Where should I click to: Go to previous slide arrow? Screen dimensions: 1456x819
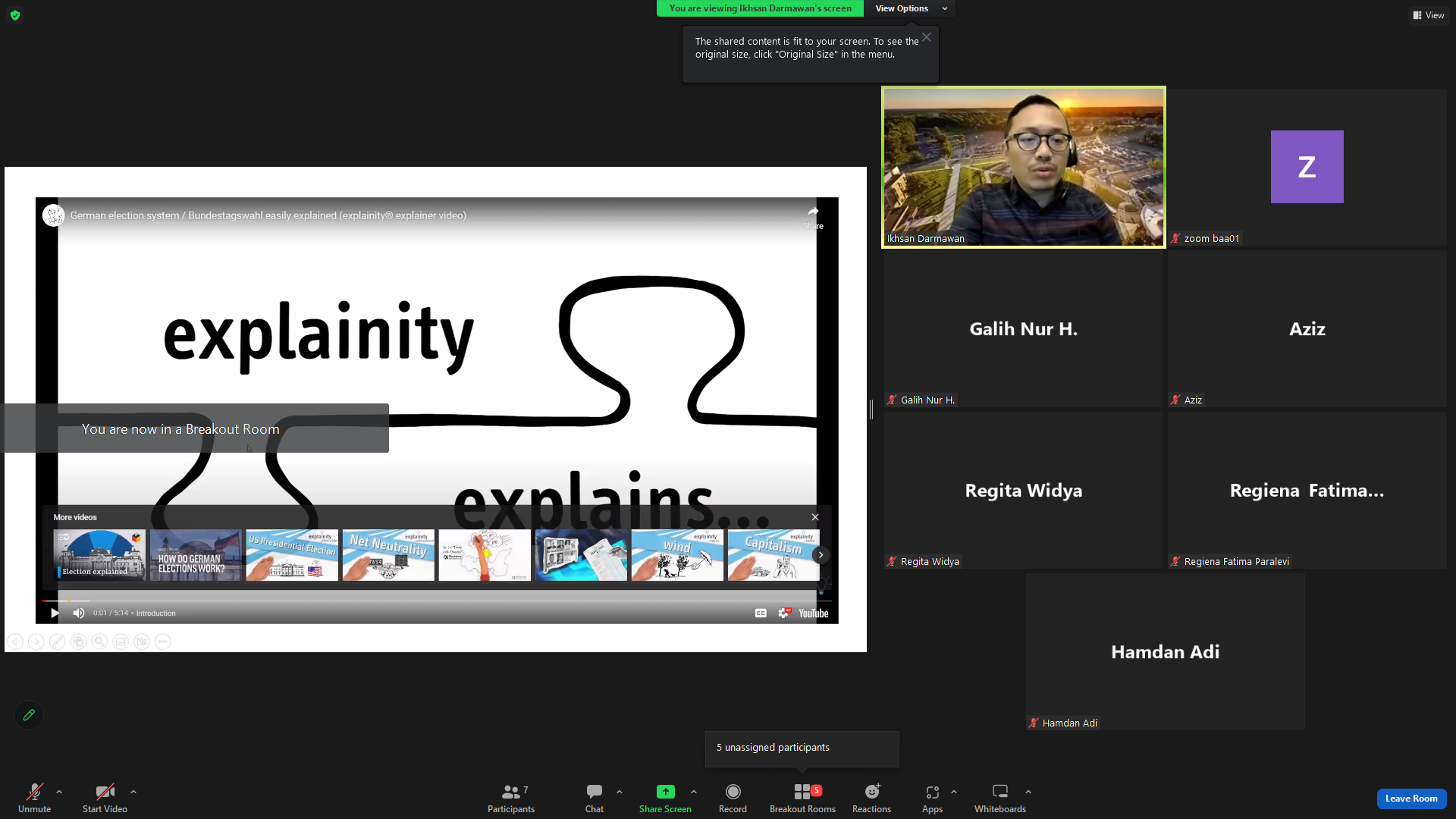15,642
